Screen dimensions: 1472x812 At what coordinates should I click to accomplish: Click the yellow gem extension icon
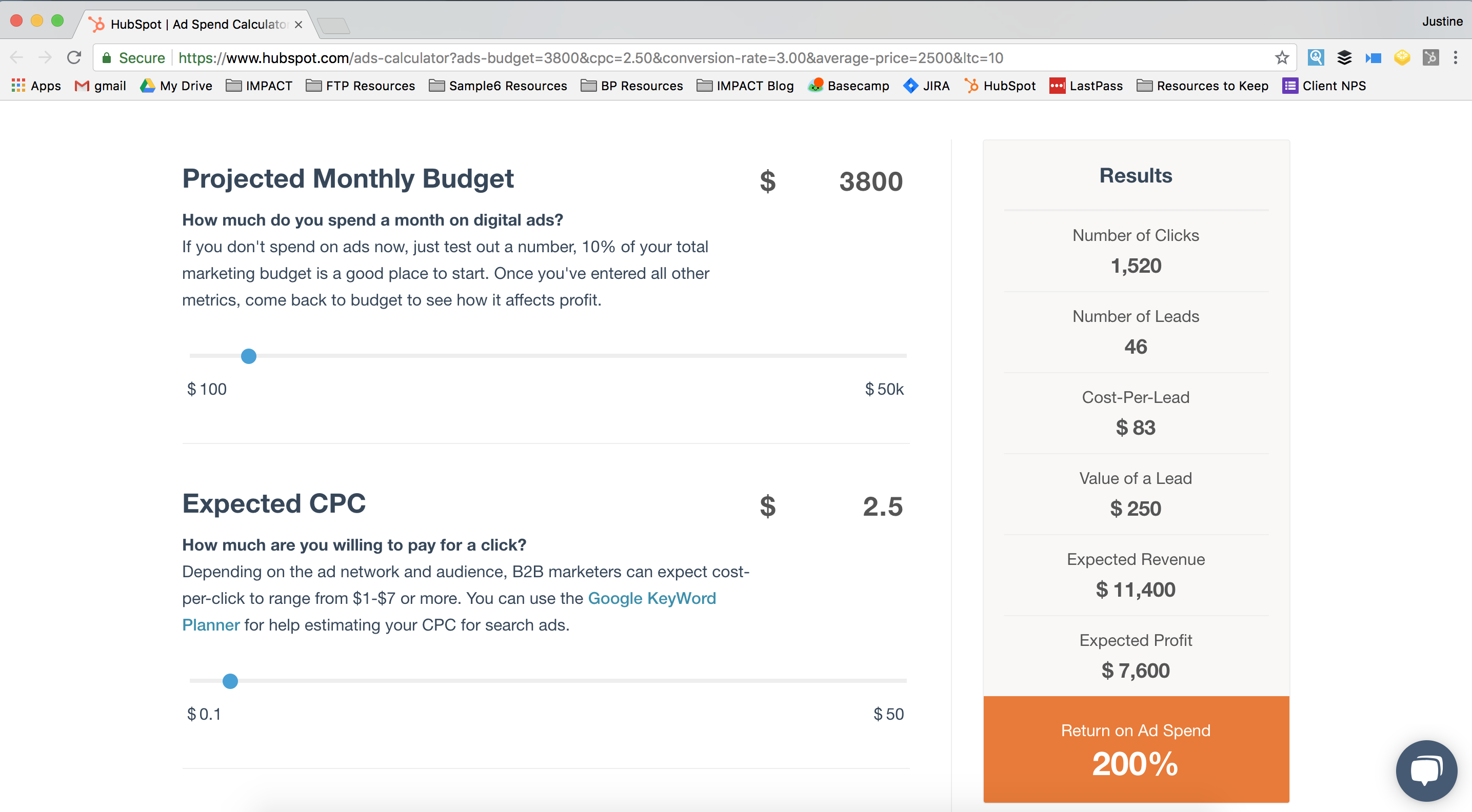pyautogui.click(x=1402, y=58)
